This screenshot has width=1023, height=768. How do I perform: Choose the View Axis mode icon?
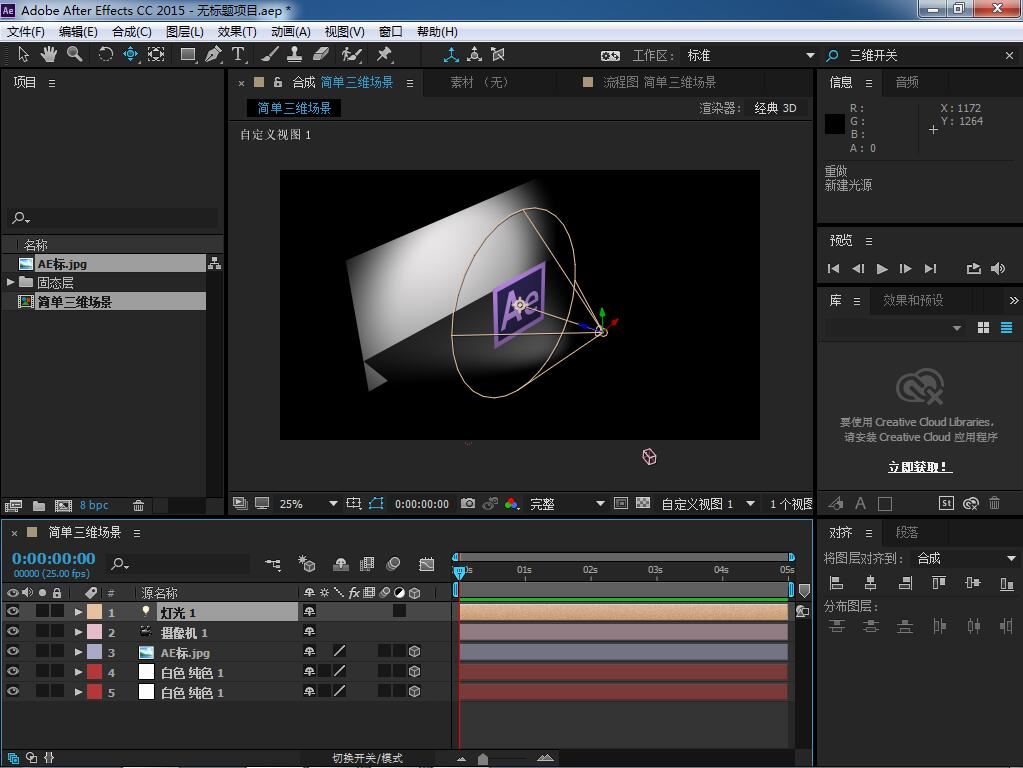(498, 55)
